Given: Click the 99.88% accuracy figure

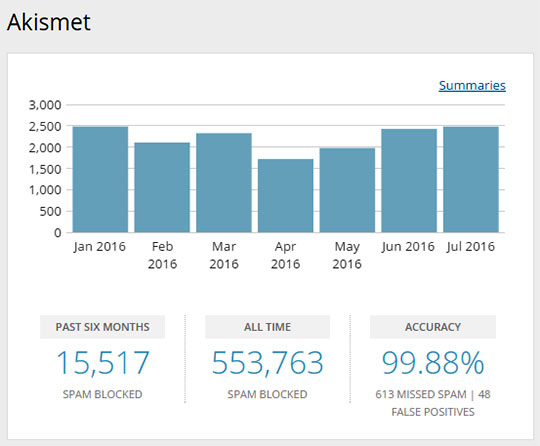Looking at the screenshot, I should pyautogui.click(x=433, y=363).
